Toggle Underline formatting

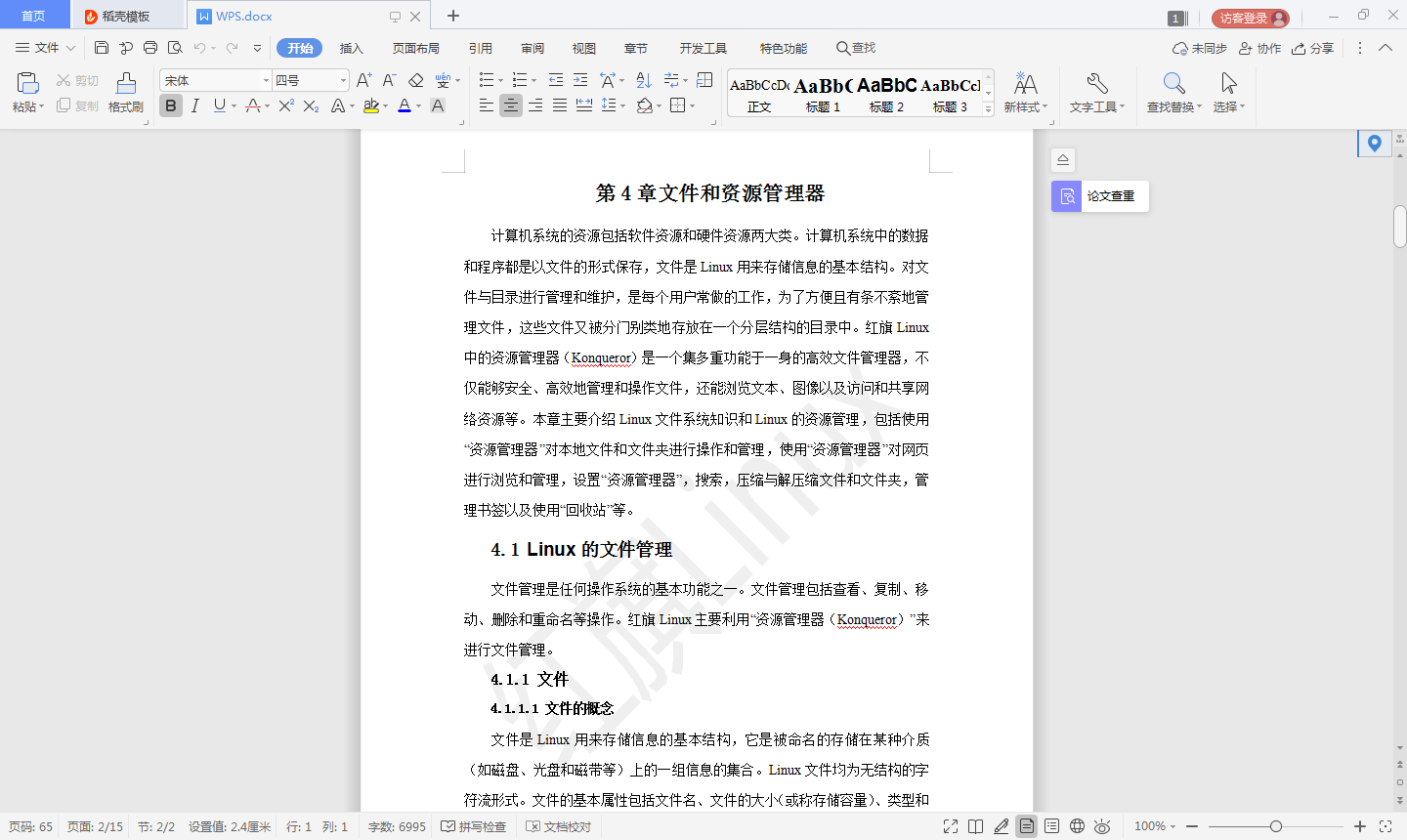pos(219,105)
